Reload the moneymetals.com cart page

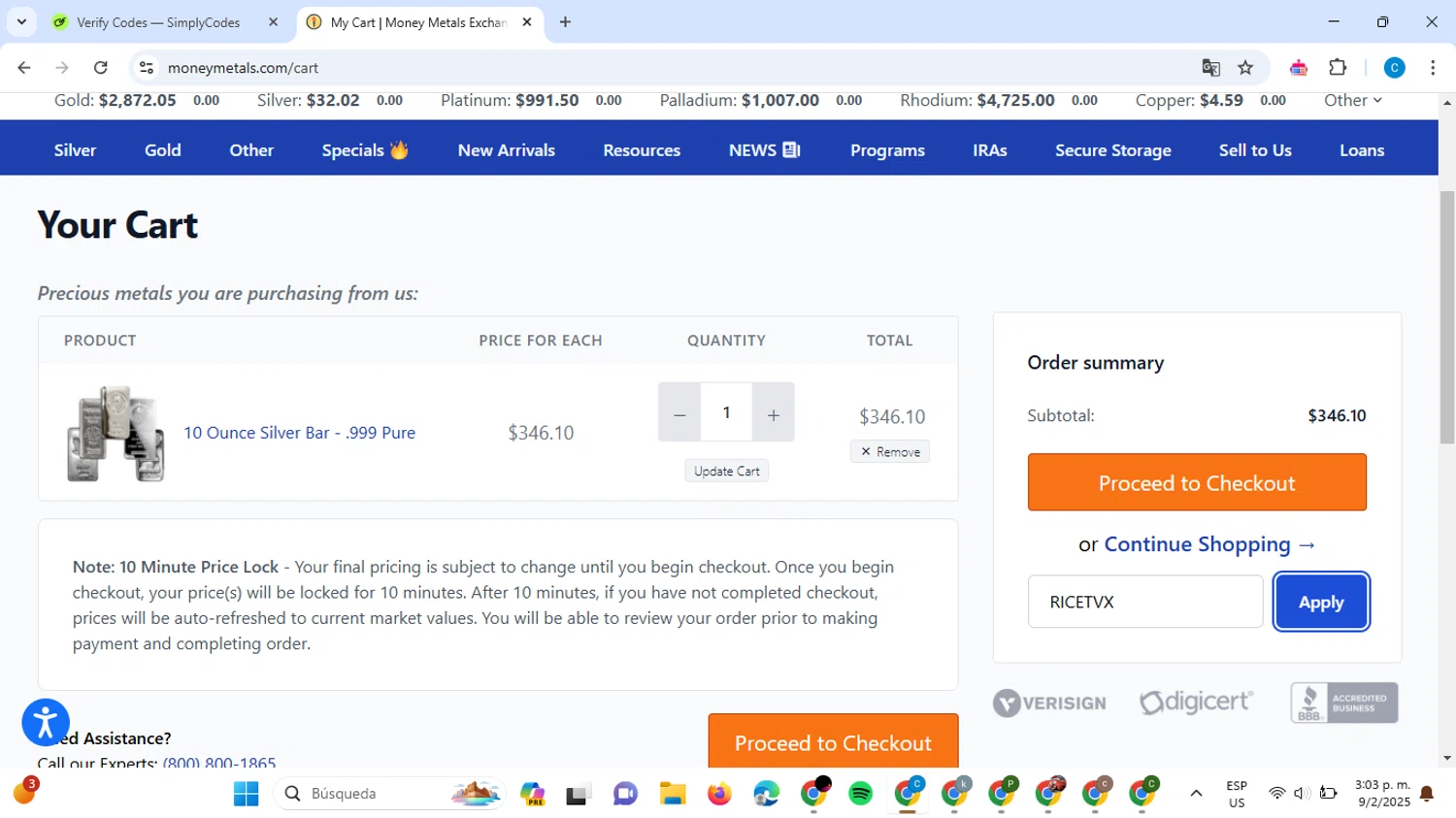tap(101, 68)
